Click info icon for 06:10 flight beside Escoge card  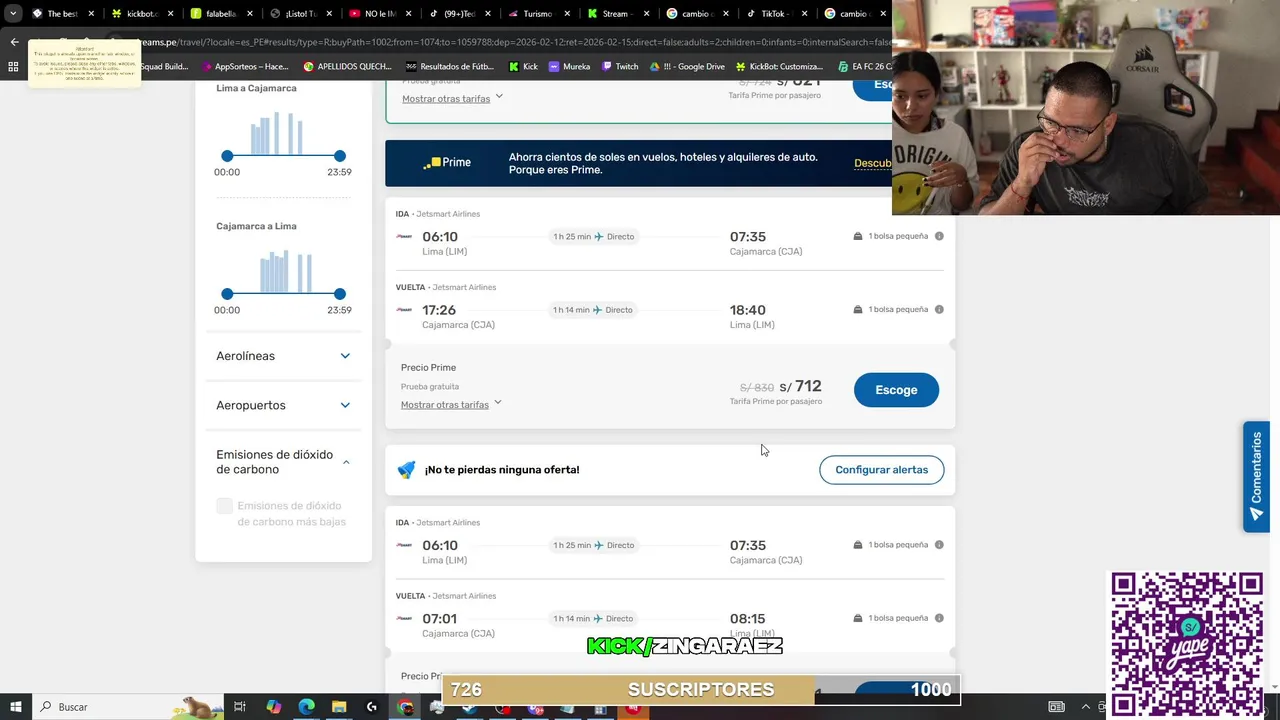tap(939, 236)
